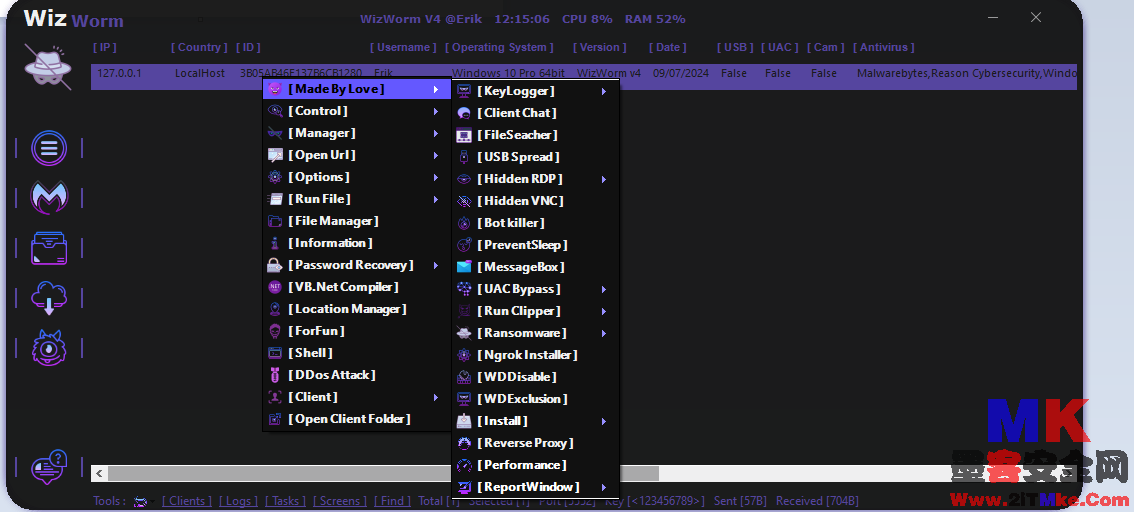The width and height of the screenshot is (1134, 512).
Task: Click the Location Manager icon
Action: tap(275, 309)
